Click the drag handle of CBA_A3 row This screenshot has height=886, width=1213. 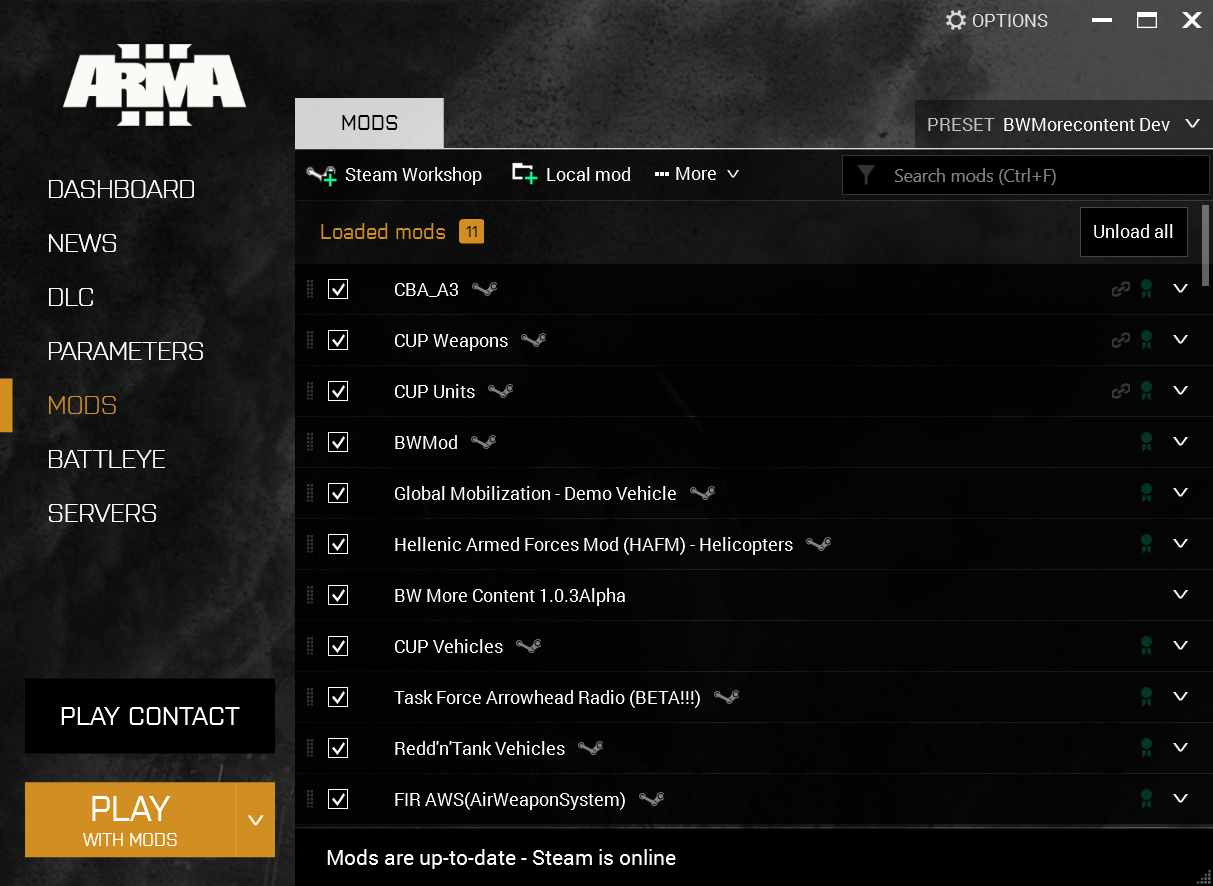[310, 289]
